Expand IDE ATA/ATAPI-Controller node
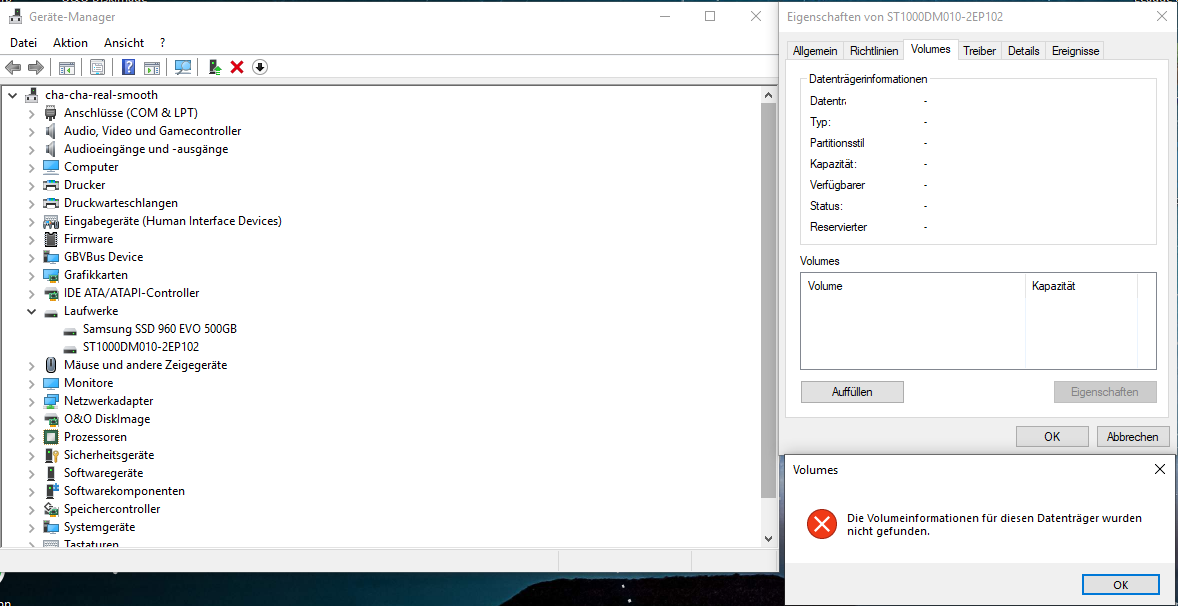1178x606 pixels. coord(31,294)
